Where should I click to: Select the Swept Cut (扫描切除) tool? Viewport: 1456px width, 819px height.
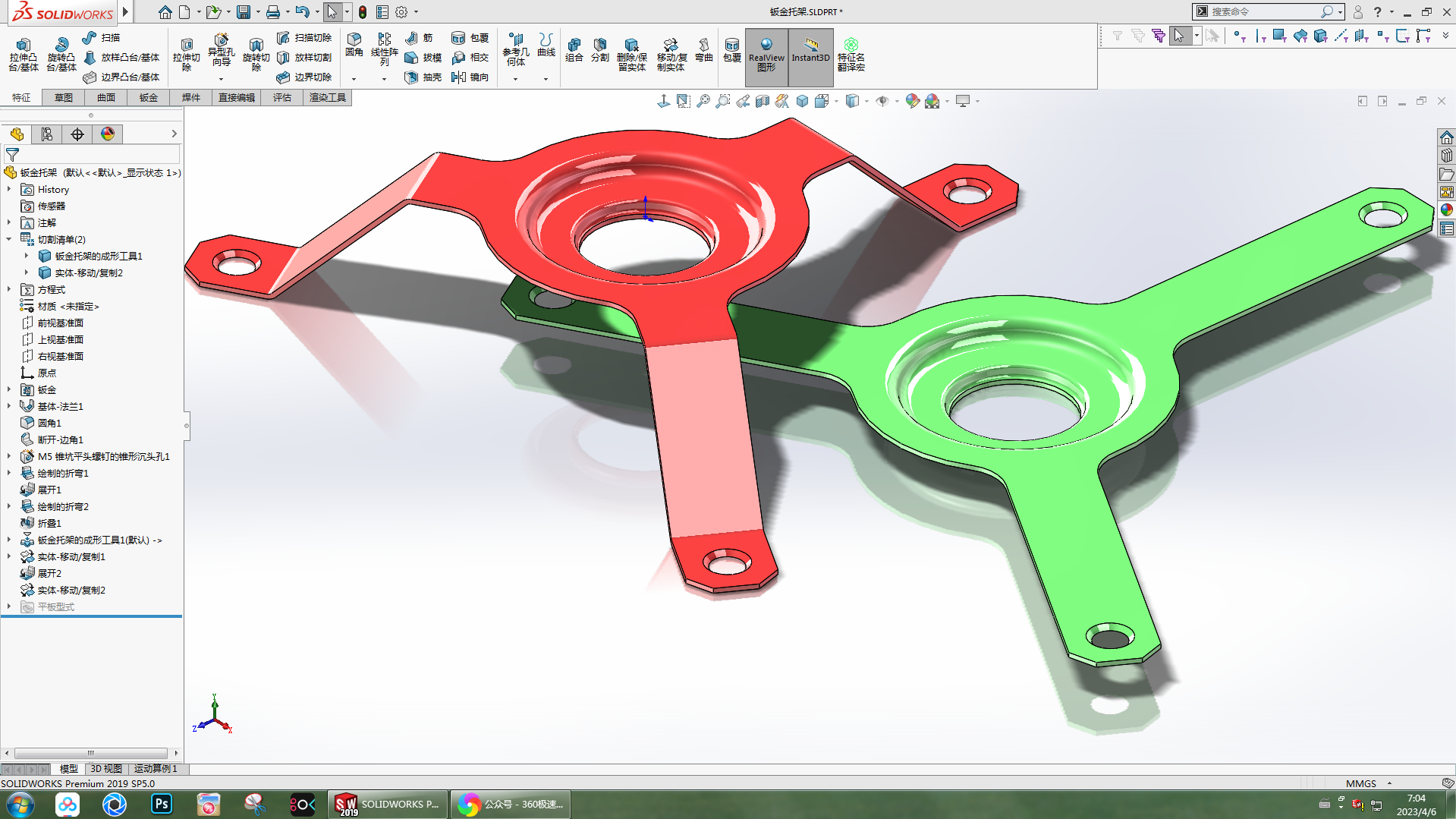(x=304, y=37)
